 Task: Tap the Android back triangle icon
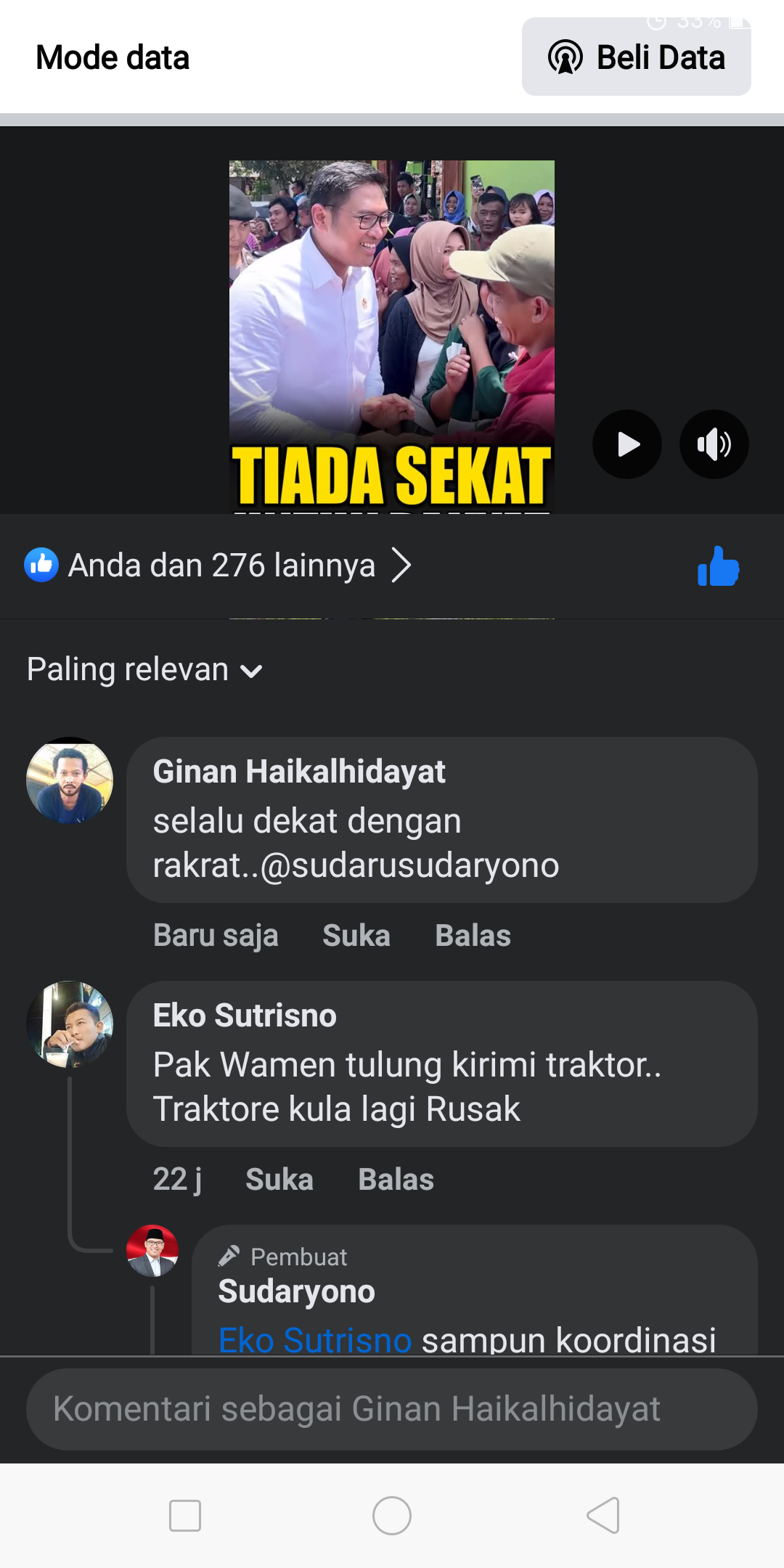coord(603,1516)
